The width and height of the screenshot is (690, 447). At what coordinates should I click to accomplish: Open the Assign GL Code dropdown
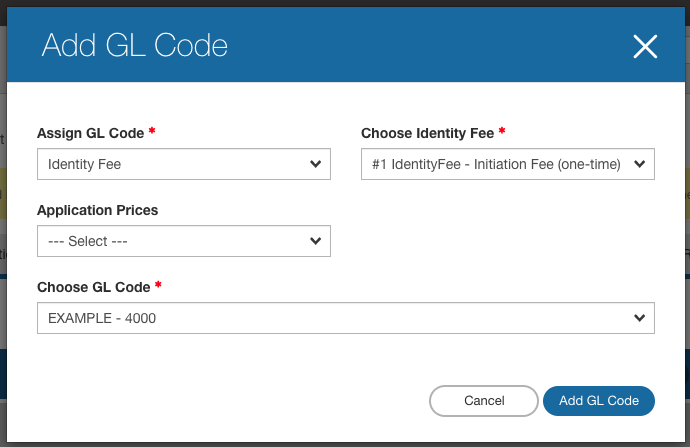point(183,164)
